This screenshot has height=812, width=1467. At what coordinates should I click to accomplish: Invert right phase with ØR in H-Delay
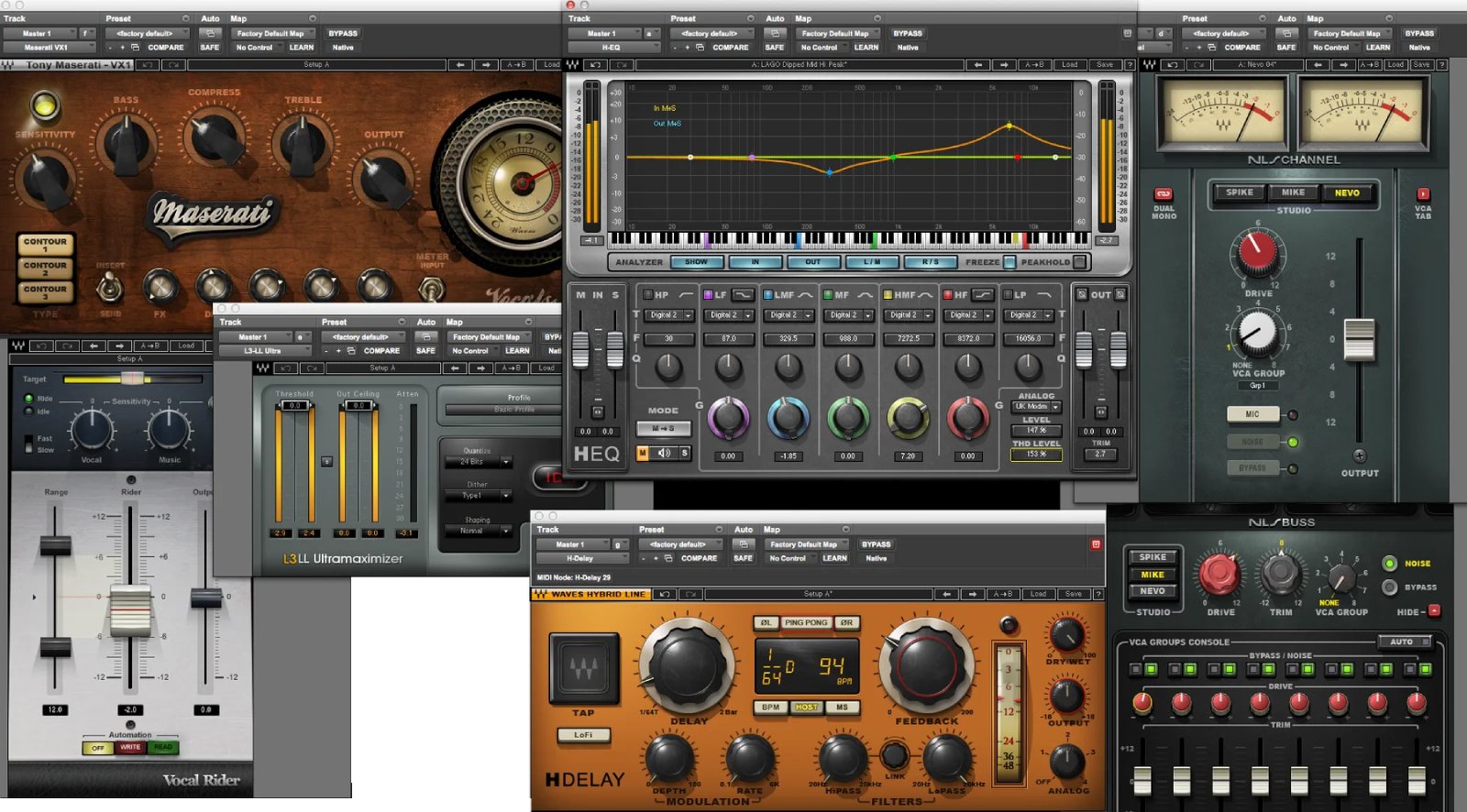pyautogui.click(x=847, y=622)
